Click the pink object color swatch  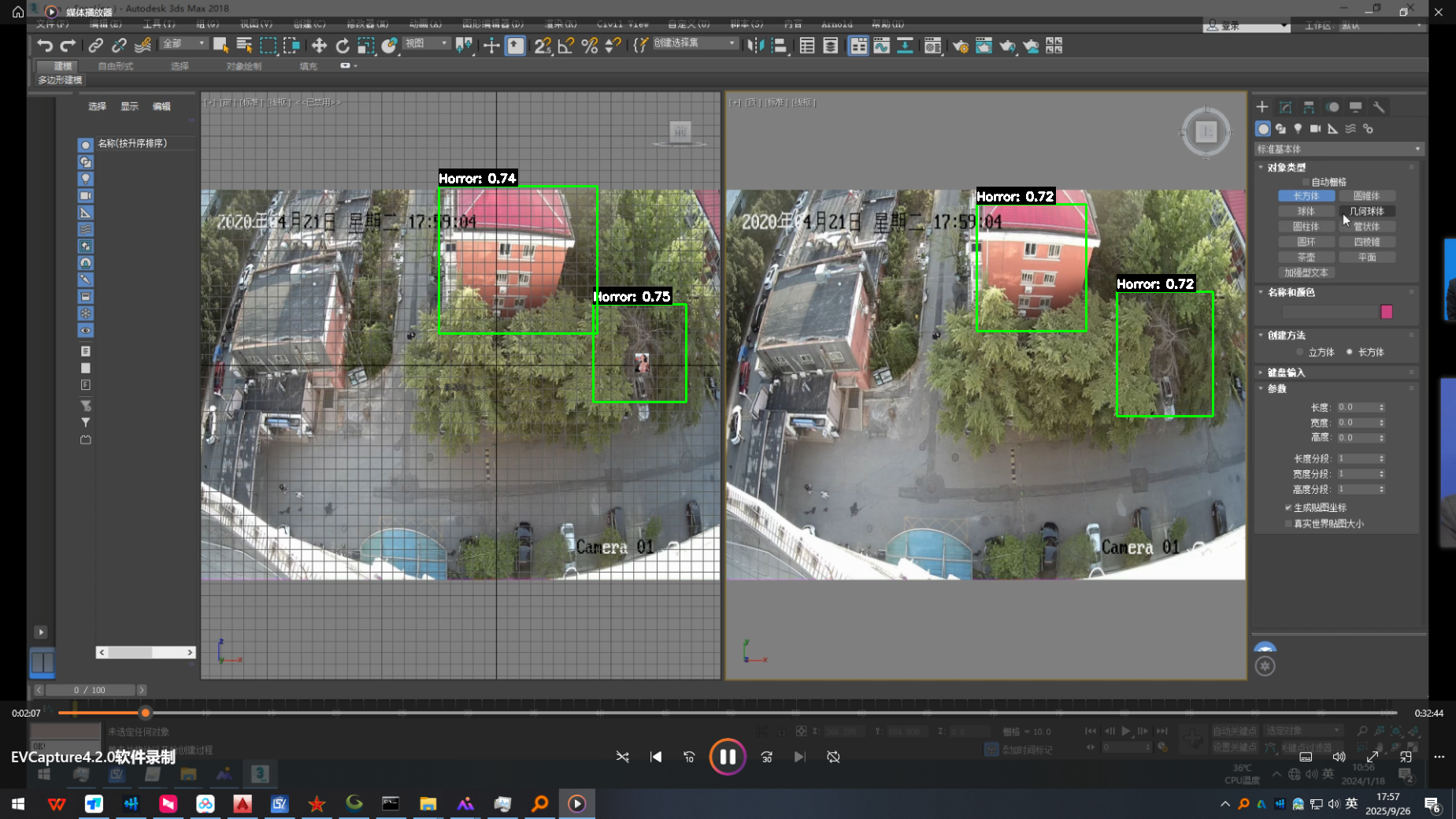point(1386,312)
